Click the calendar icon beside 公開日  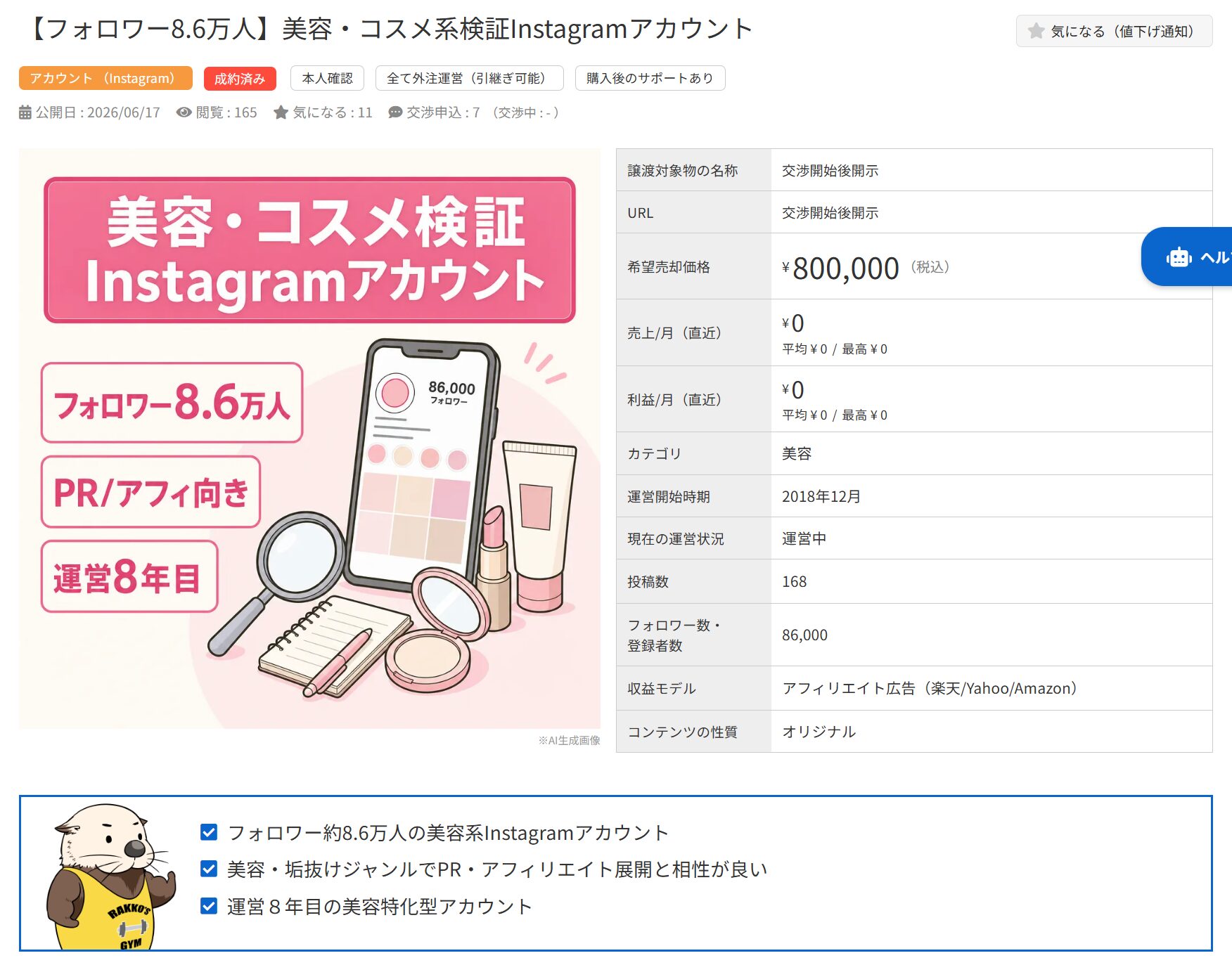click(25, 112)
